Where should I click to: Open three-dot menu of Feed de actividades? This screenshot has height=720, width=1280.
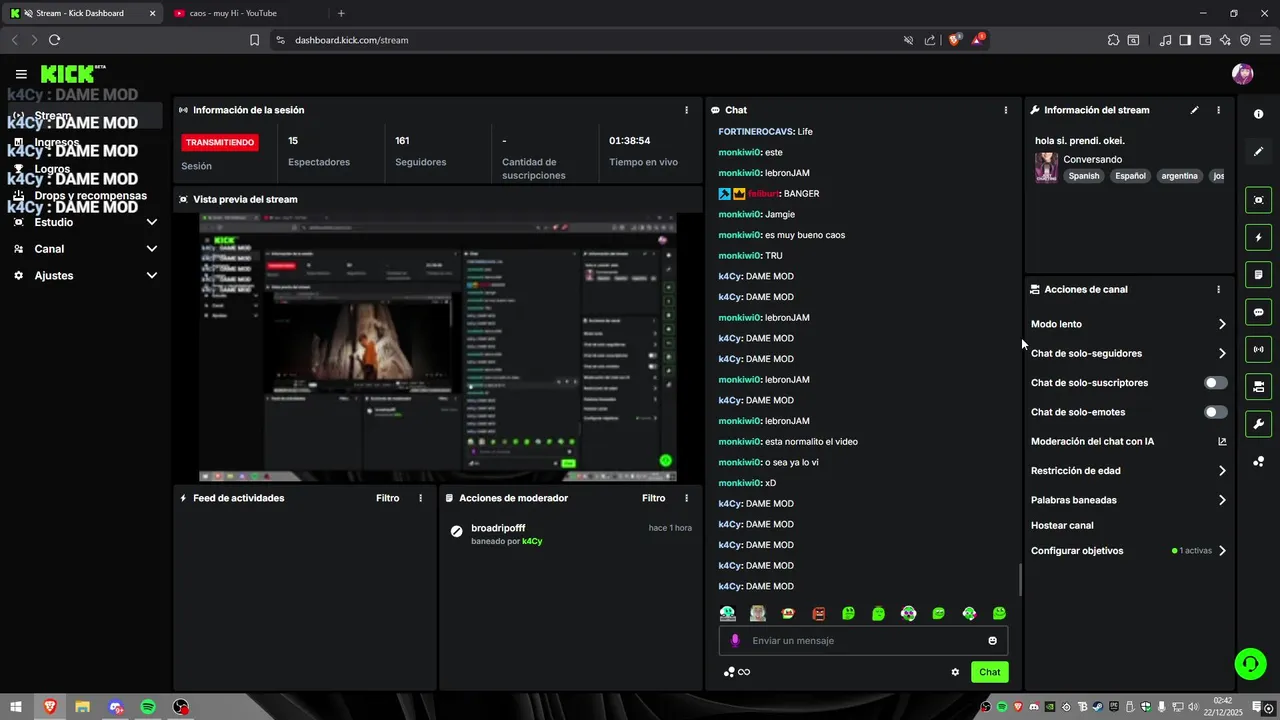[x=420, y=498]
